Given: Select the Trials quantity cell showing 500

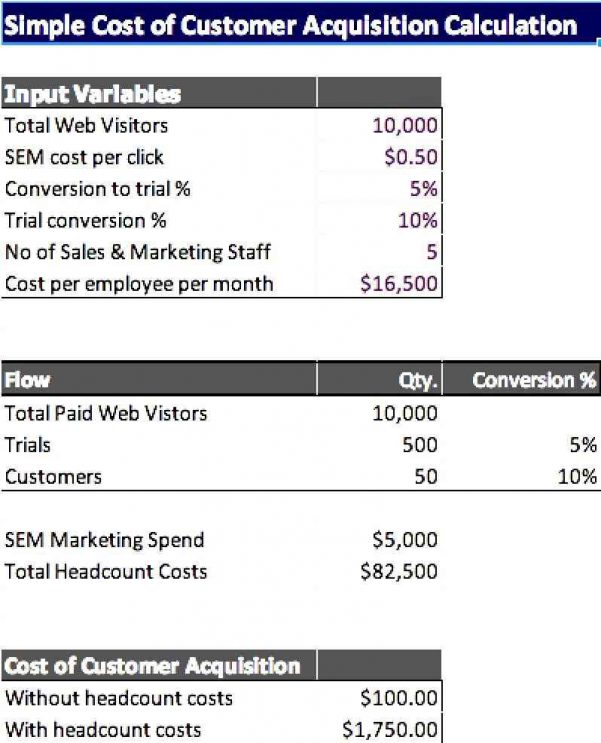Looking at the screenshot, I should click(x=379, y=444).
